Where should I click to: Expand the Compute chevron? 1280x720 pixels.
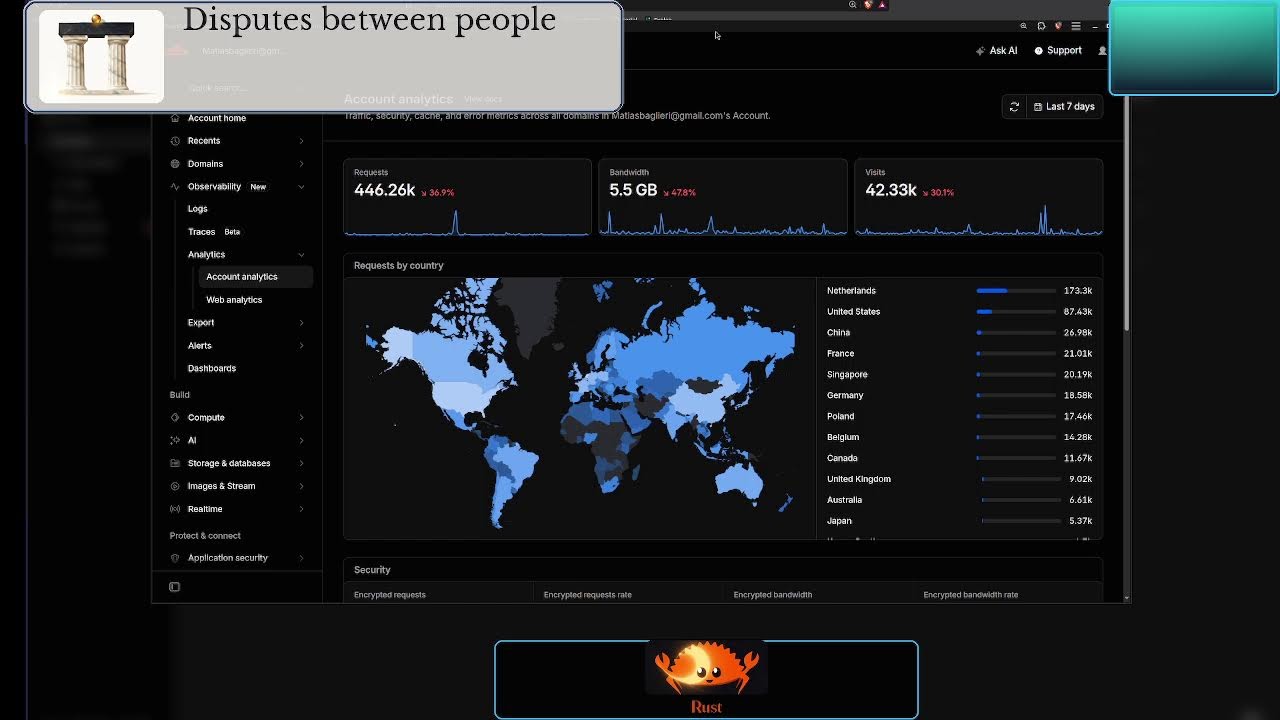[301, 418]
